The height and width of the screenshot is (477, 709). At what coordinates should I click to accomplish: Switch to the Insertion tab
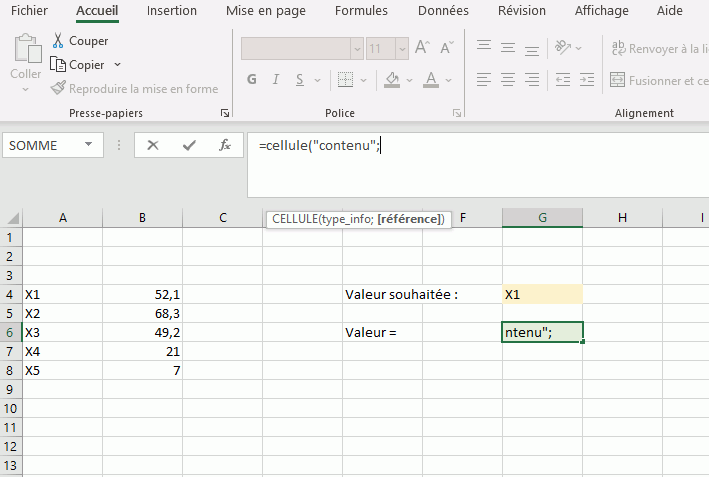pyautogui.click(x=171, y=11)
